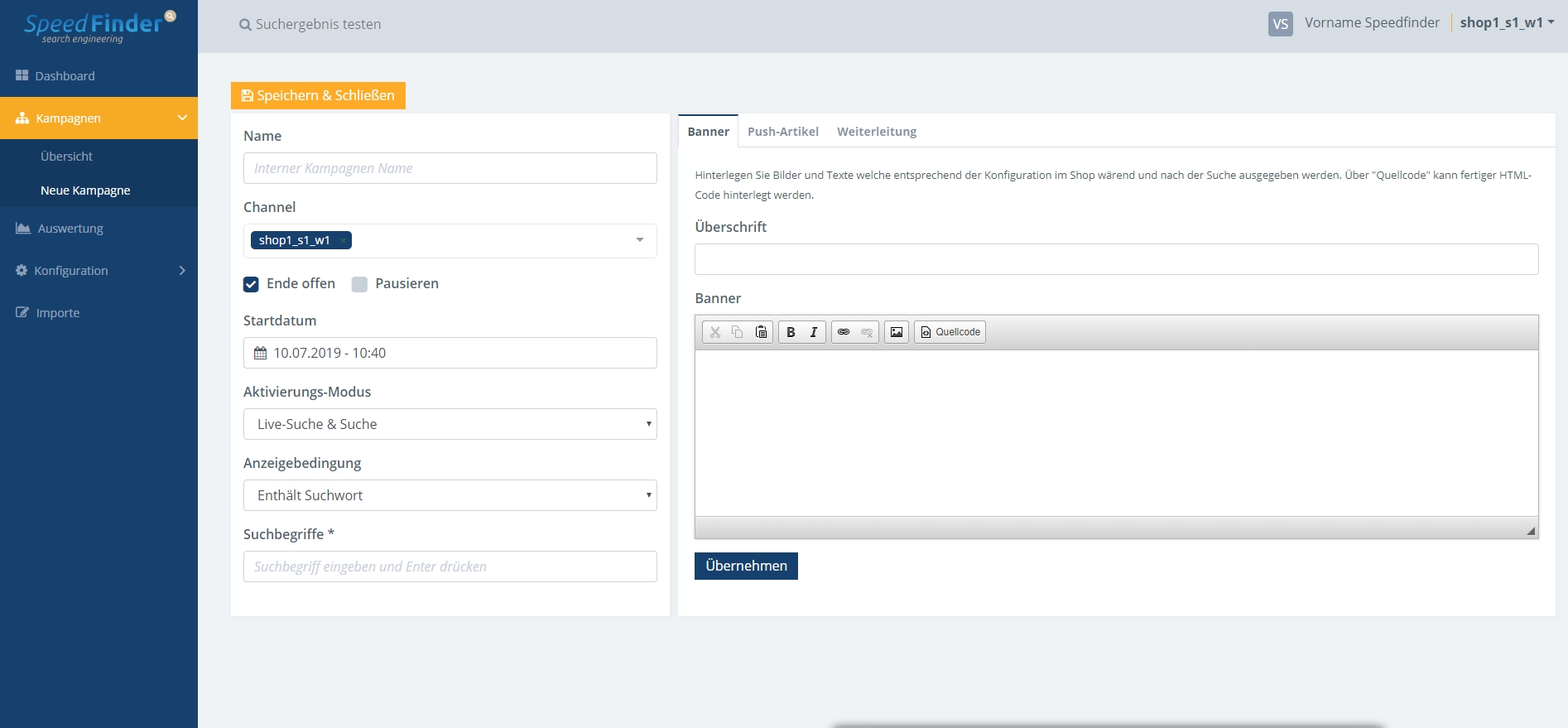Grab the banner editor resize handle

coord(1530,531)
